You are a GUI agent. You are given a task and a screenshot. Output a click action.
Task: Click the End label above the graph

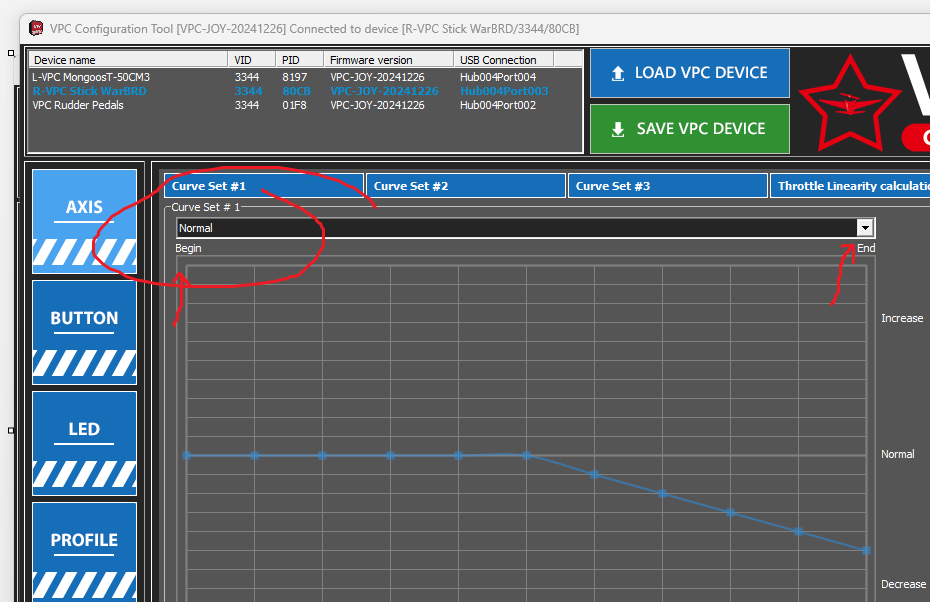pos(866,248)
